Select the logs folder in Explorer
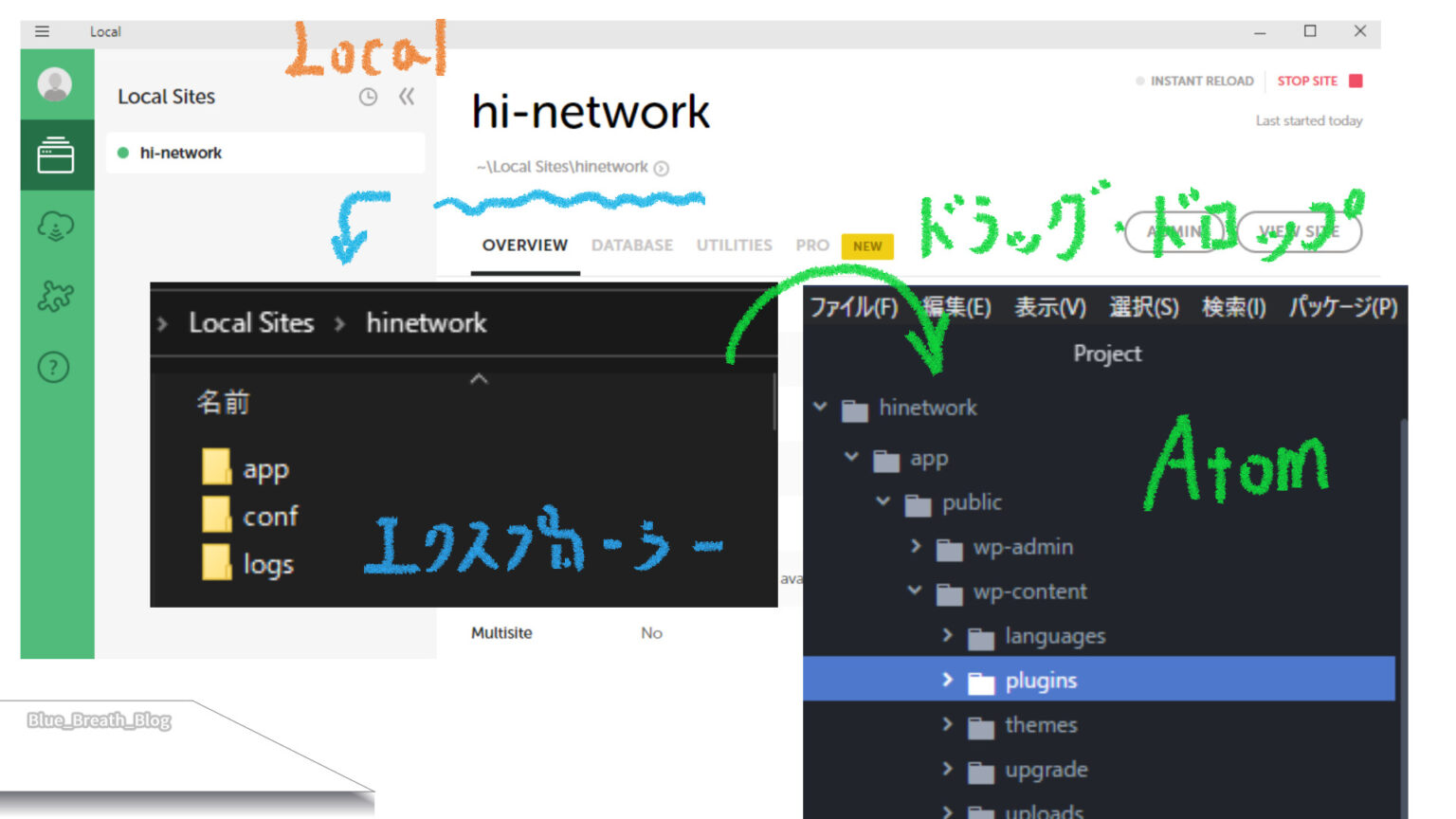 [248, 563]
